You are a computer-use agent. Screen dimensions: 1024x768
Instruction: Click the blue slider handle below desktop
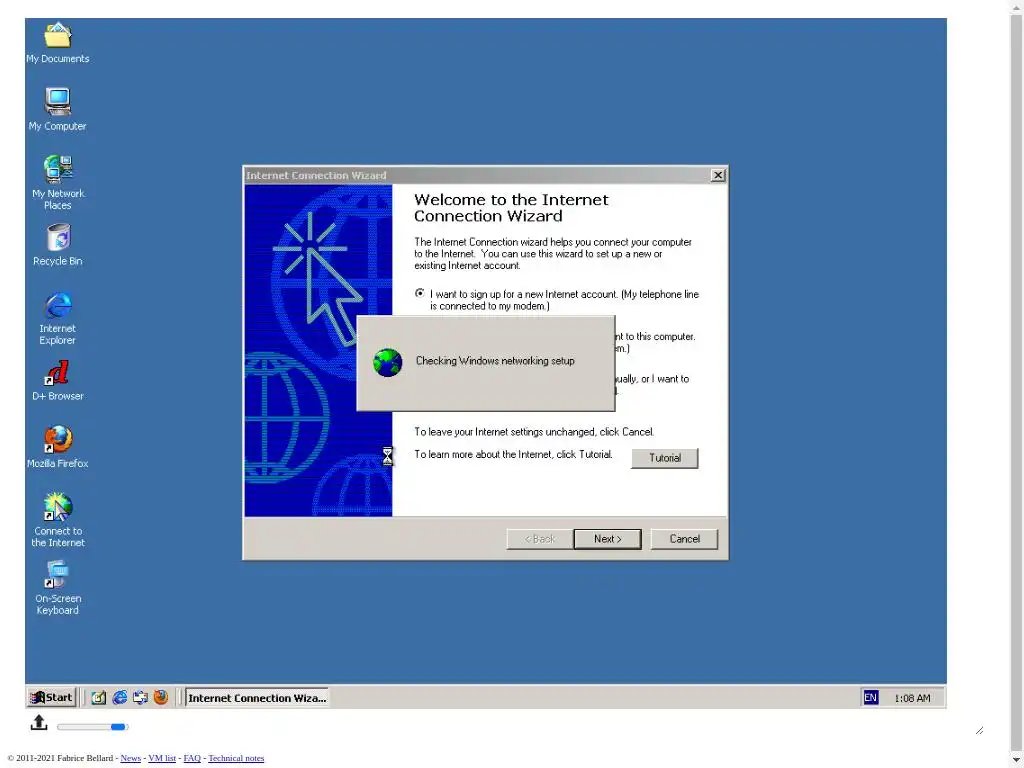tap(118, 726)
